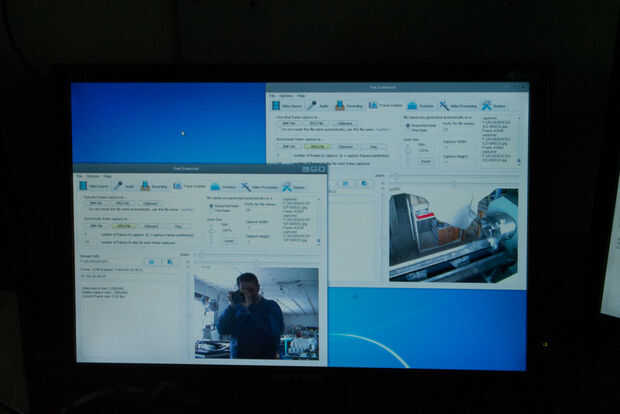Click one-shot Clipboard button in front window

click(150, 203)
